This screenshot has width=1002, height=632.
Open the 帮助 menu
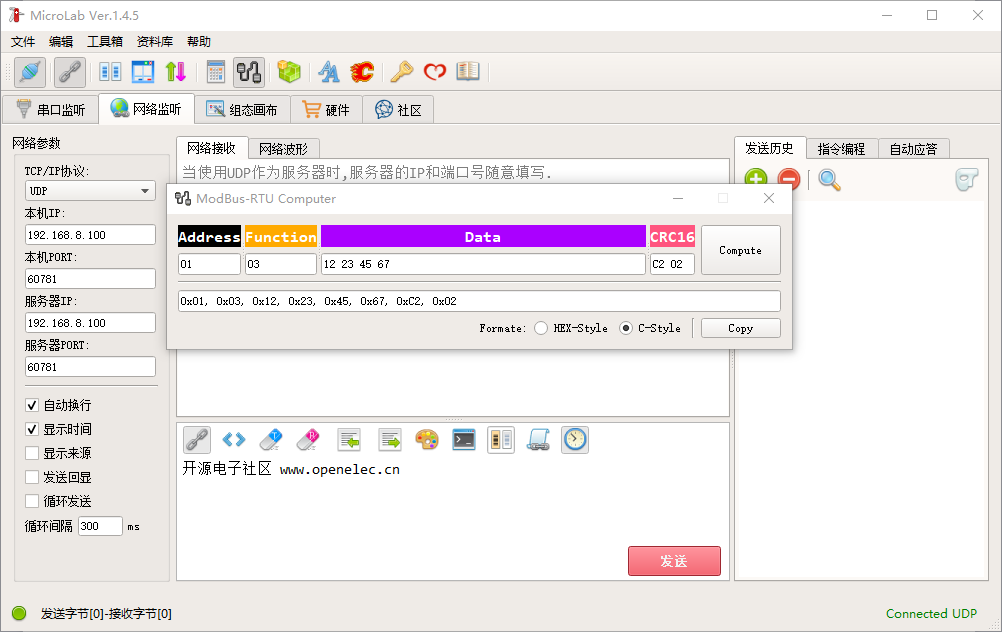[199, 42]
